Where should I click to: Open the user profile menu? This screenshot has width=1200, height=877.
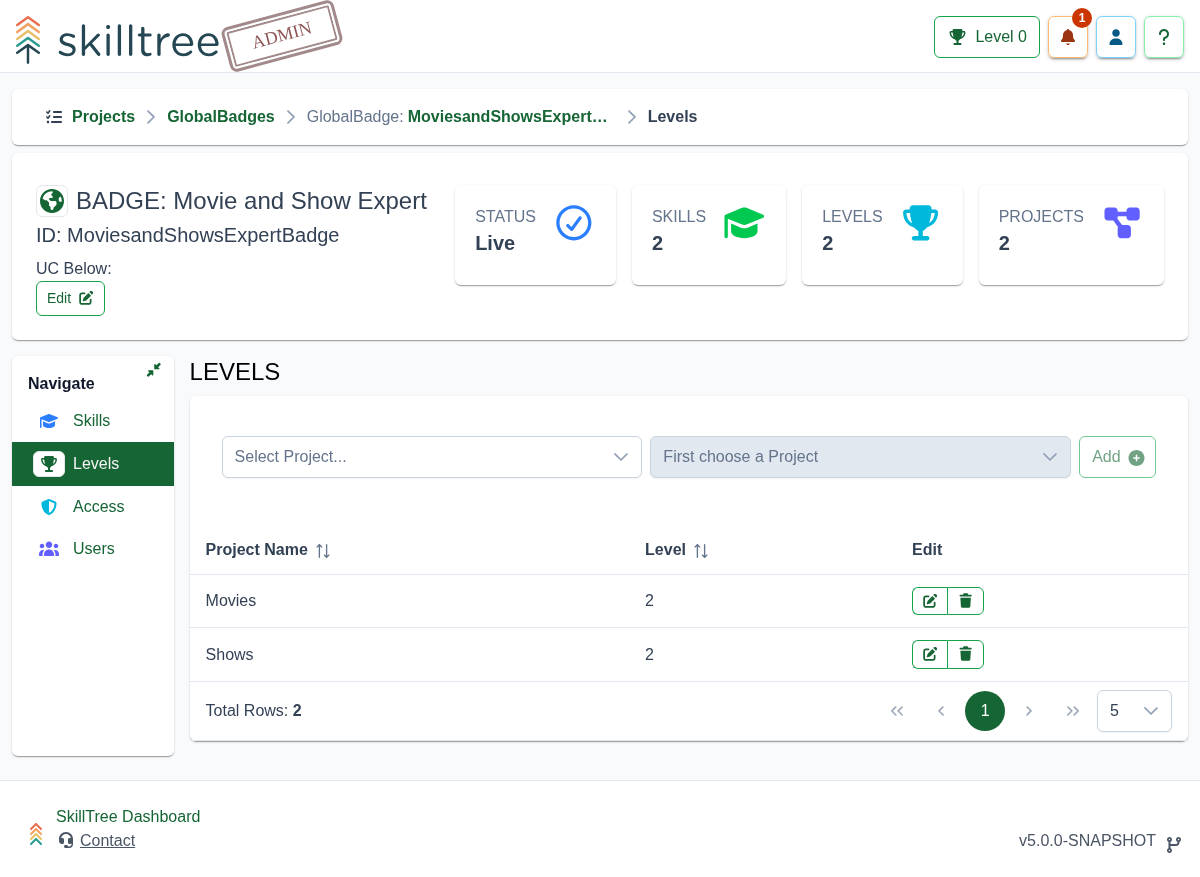pos(1116,37)
